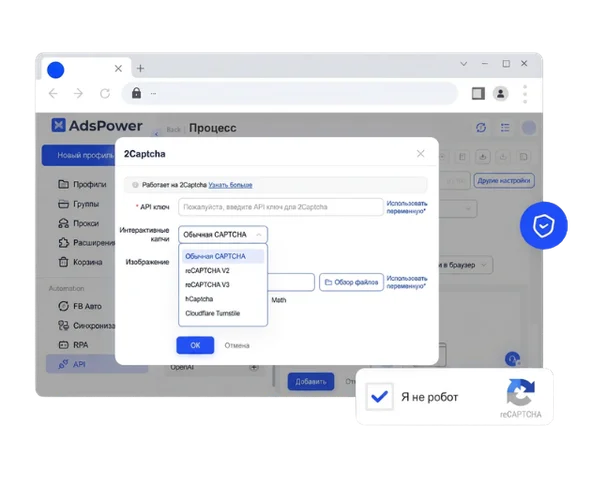The height and width of the screenshot is (488, 606).
Task: Click the padlock site-info icon
Action: pyautogui.click(x=136, y=93)
